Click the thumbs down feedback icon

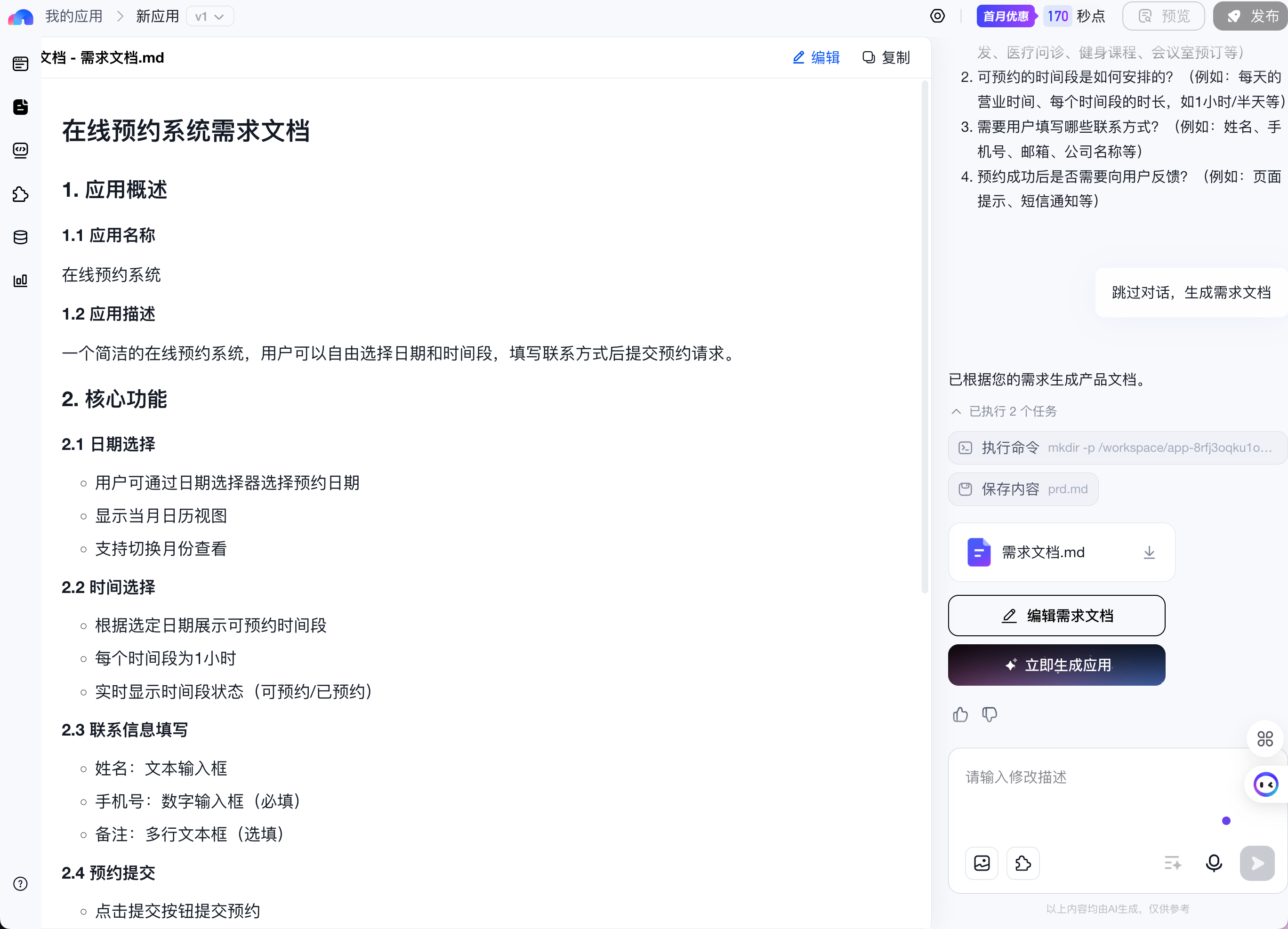[x=989, y=714]
